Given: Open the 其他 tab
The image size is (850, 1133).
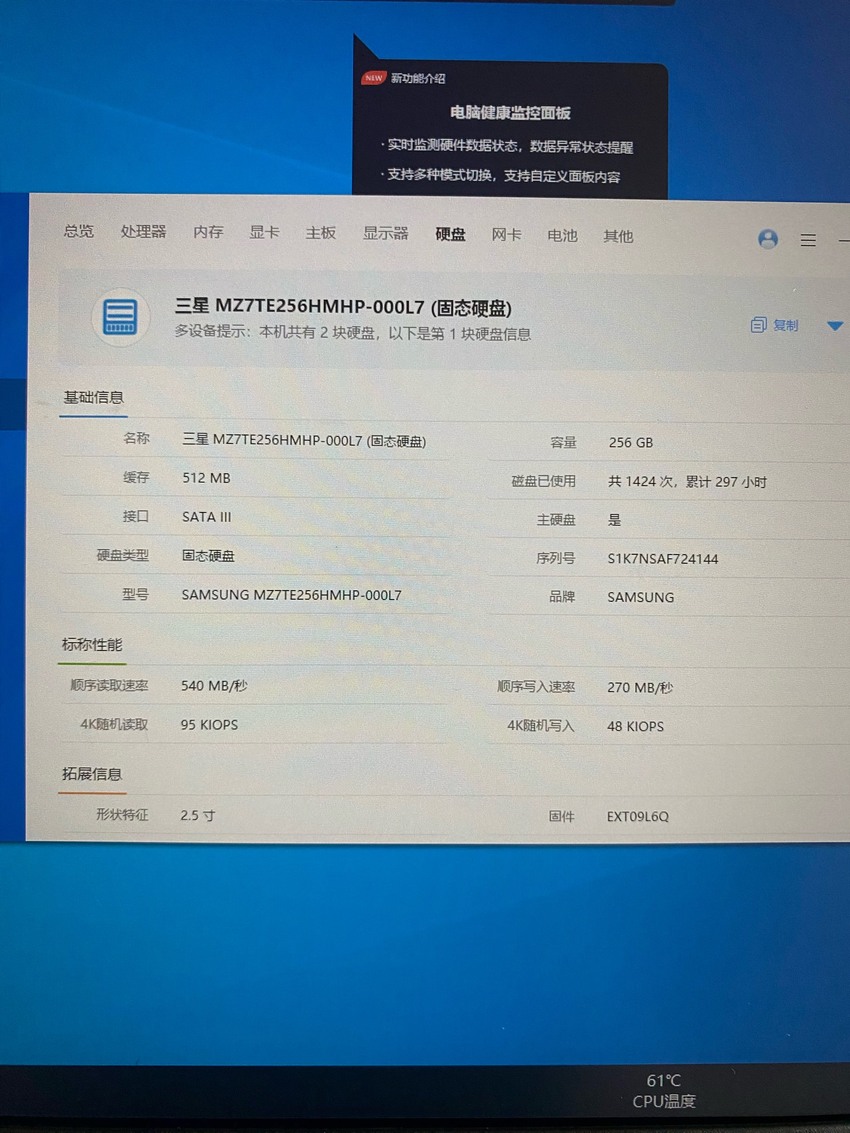Looking at the screenshot, I should pos(618,236).
